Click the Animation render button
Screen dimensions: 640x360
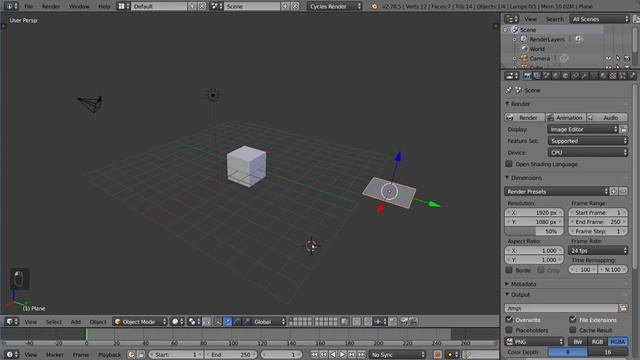pos(566,118)
